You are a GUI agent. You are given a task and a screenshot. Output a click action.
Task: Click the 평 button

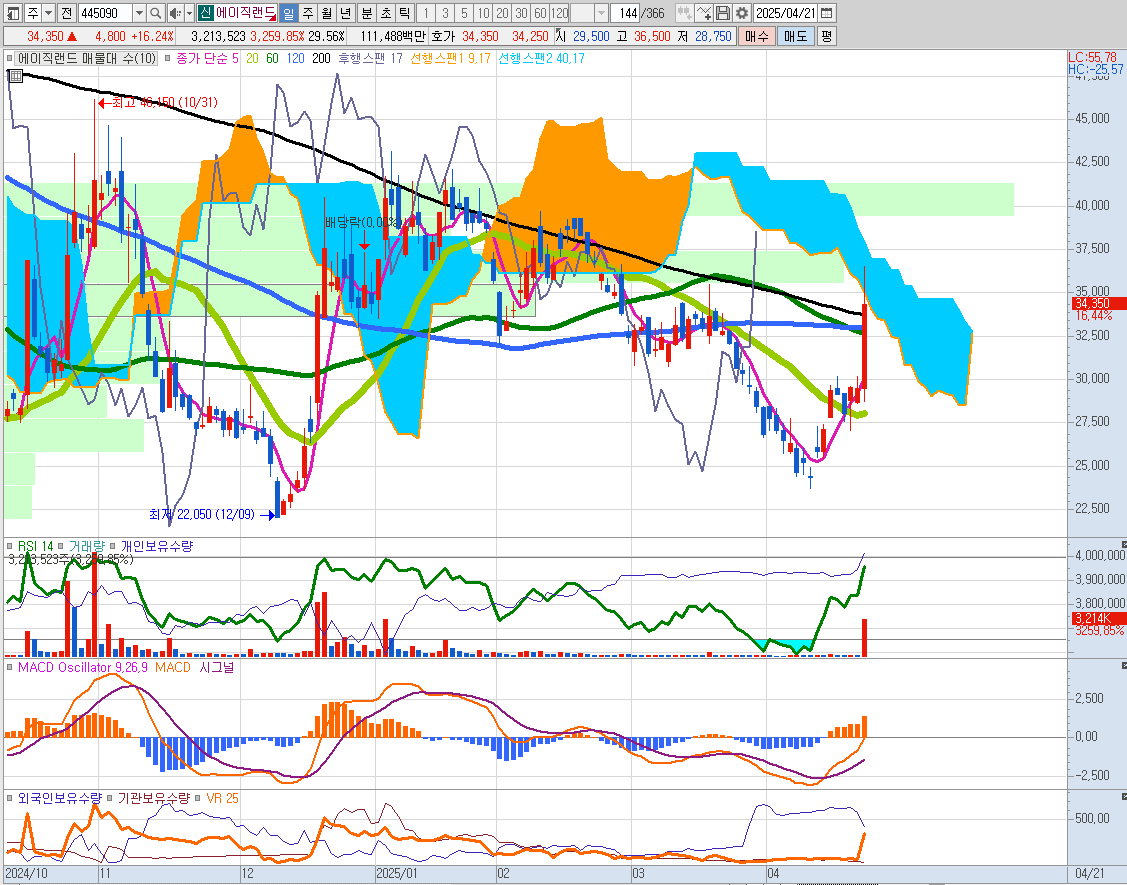(827, 36)
